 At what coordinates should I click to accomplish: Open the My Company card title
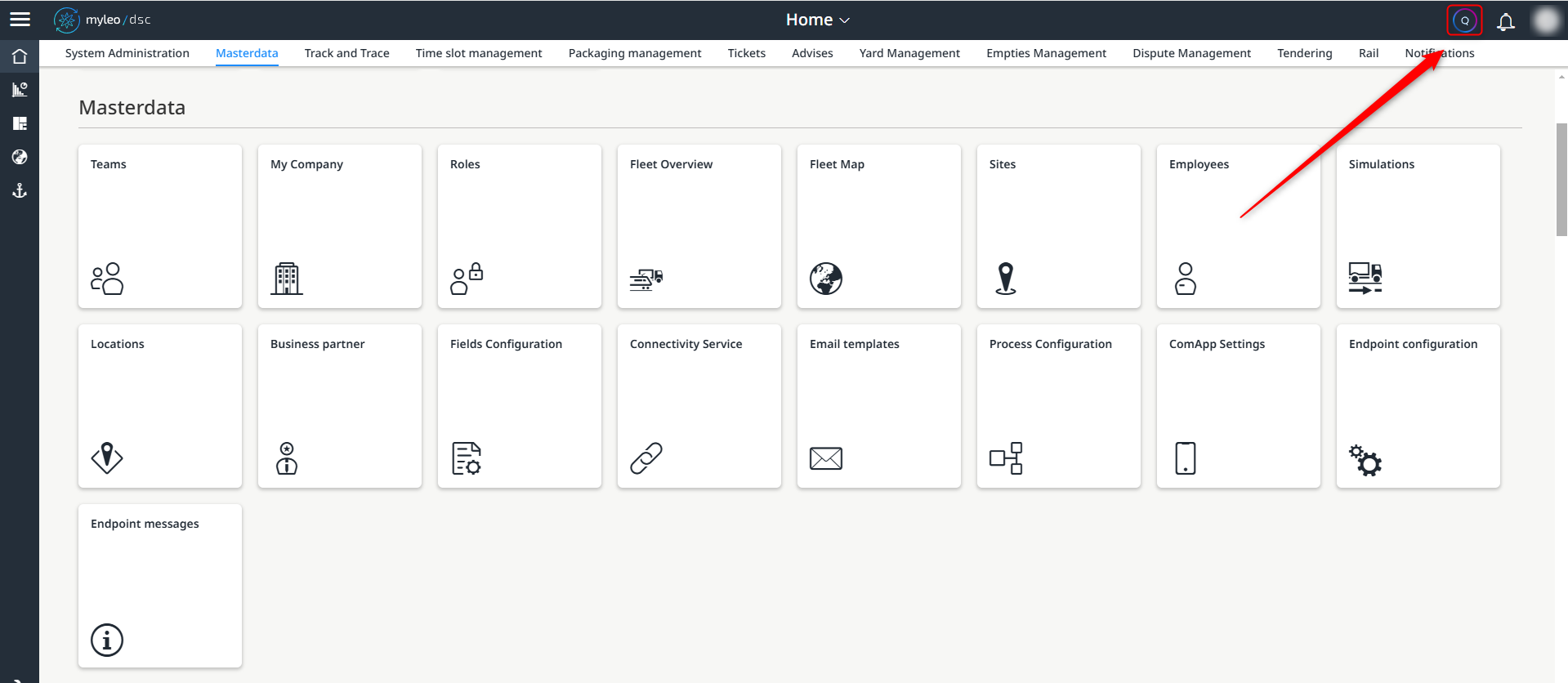pyautogui.click(x=306, y=164)
